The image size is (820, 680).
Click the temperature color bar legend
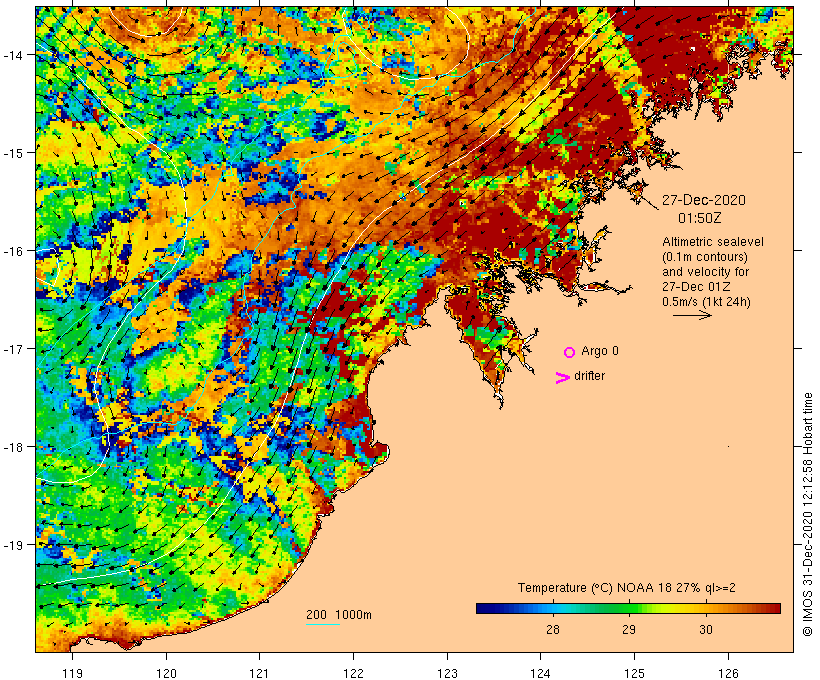[x=628, y=608]
